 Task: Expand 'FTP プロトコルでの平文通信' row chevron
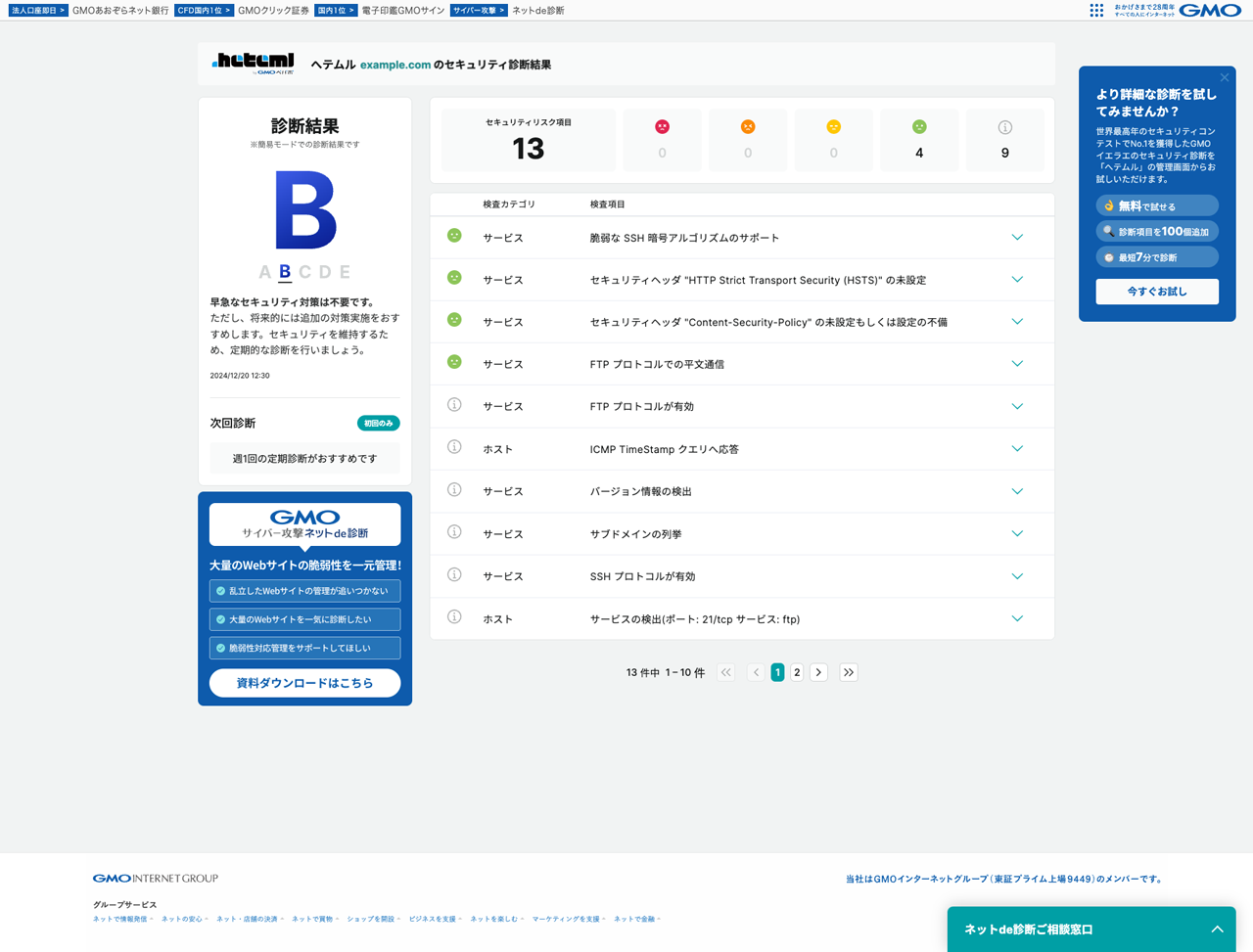click(1017, 364)
